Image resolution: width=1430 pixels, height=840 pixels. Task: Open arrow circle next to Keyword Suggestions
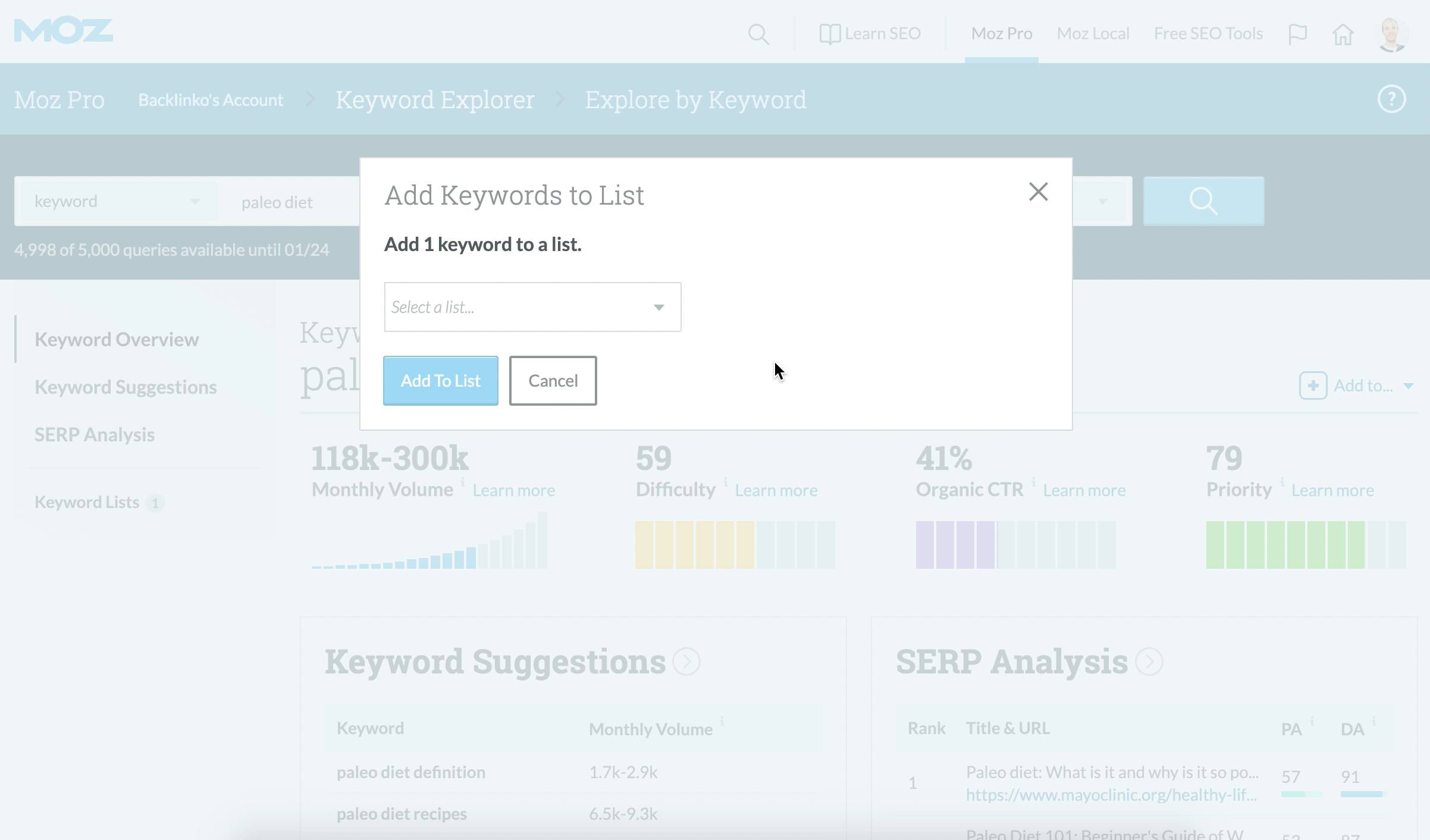[686, 662]
